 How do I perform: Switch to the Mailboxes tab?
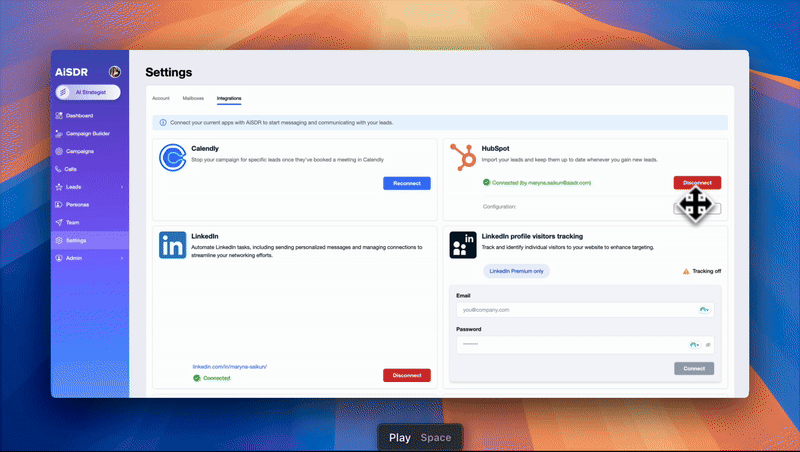pos(193,99)
